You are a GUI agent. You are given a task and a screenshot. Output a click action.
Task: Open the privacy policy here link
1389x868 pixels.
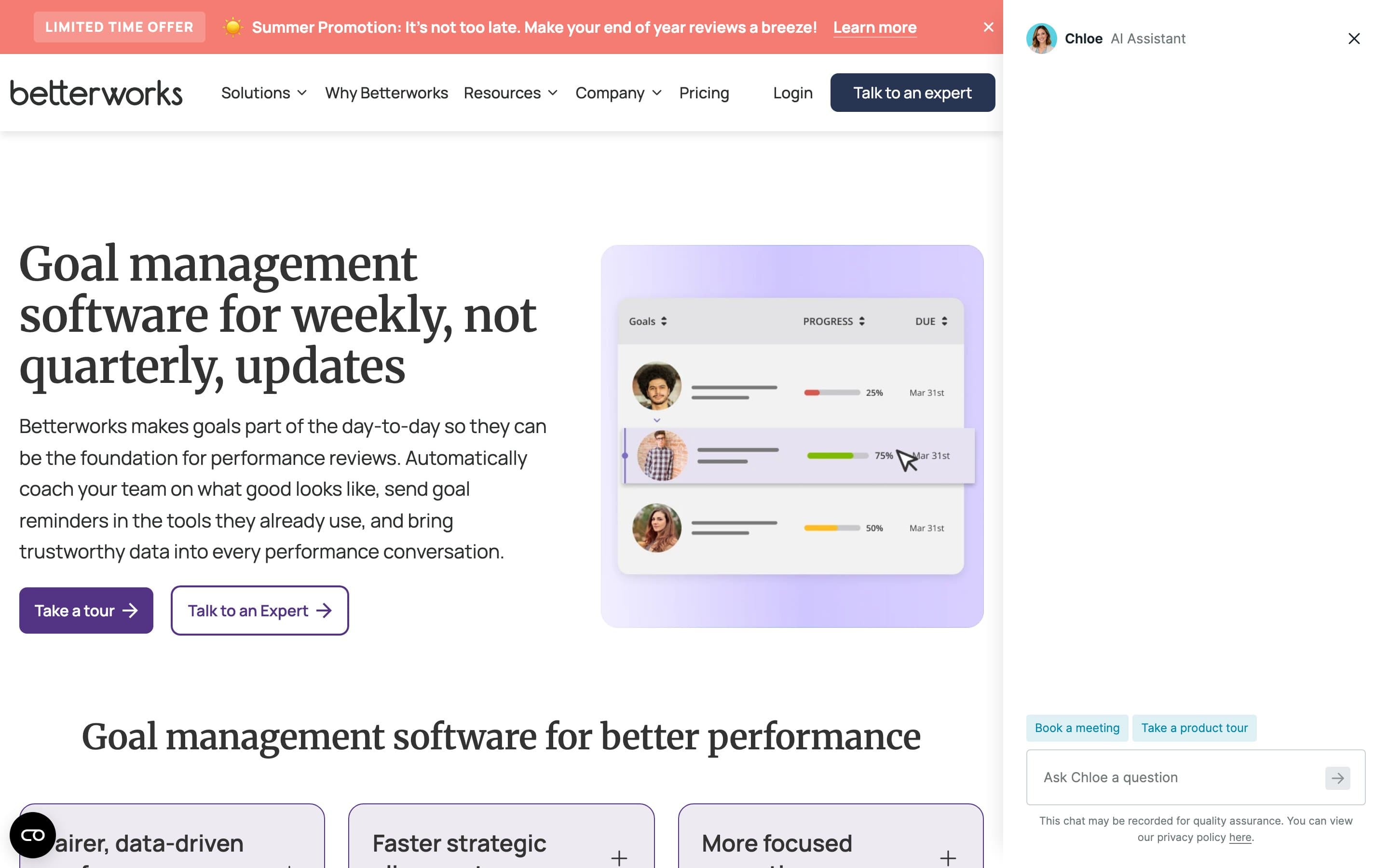[1240, 838]
